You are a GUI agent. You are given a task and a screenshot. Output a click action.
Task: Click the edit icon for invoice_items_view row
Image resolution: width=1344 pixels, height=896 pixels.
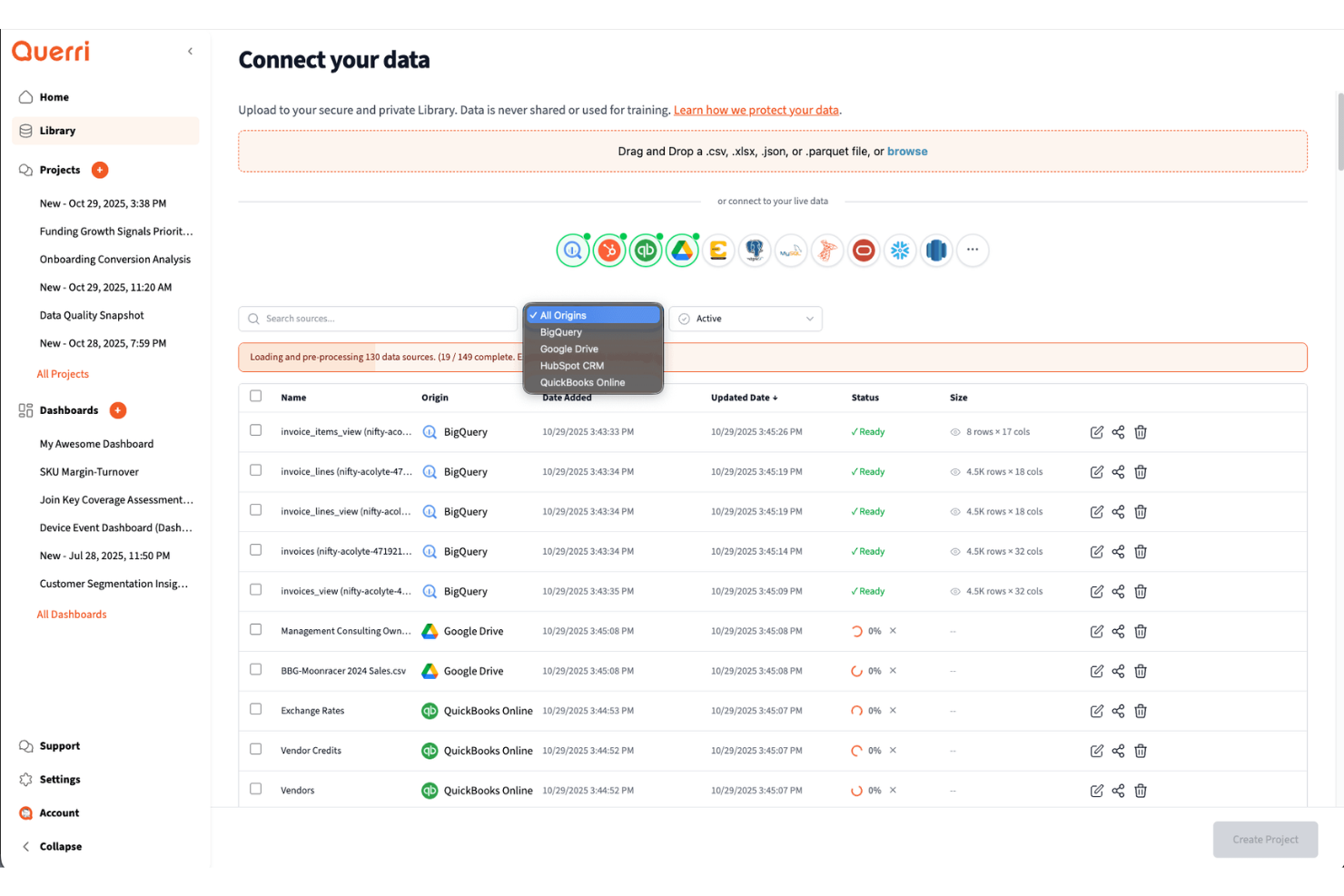click(x=1097, y=432)
